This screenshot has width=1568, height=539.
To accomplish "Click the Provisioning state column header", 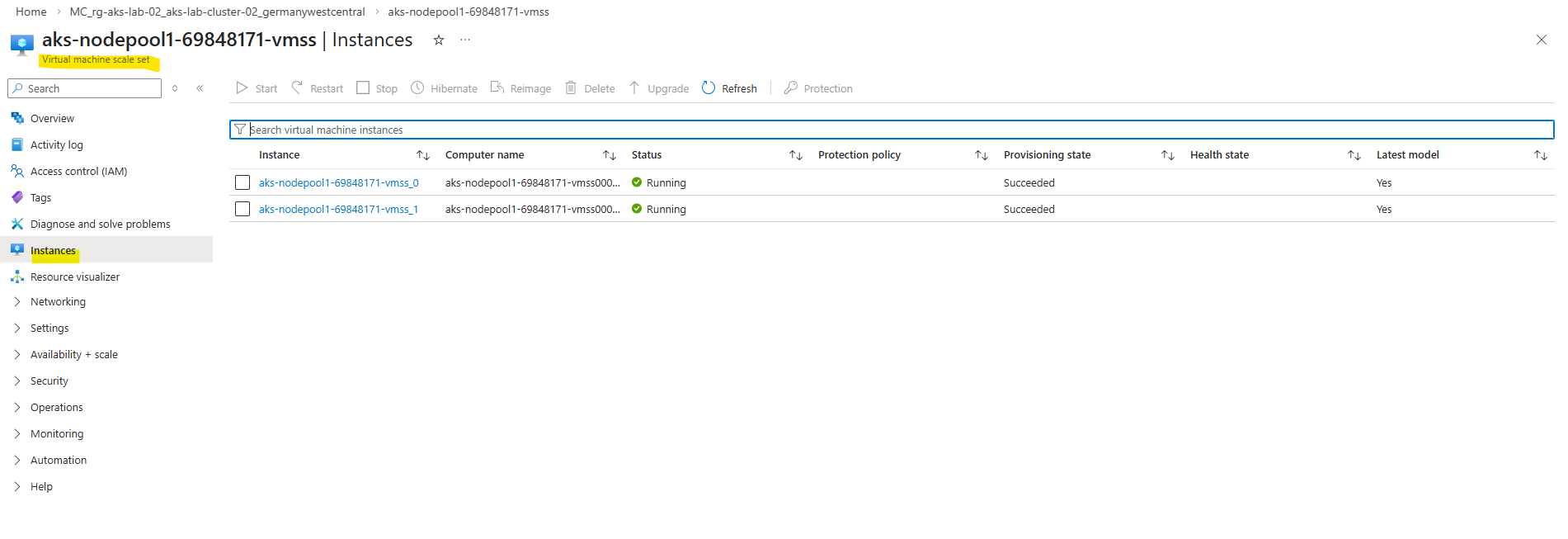I will 1048,154.
